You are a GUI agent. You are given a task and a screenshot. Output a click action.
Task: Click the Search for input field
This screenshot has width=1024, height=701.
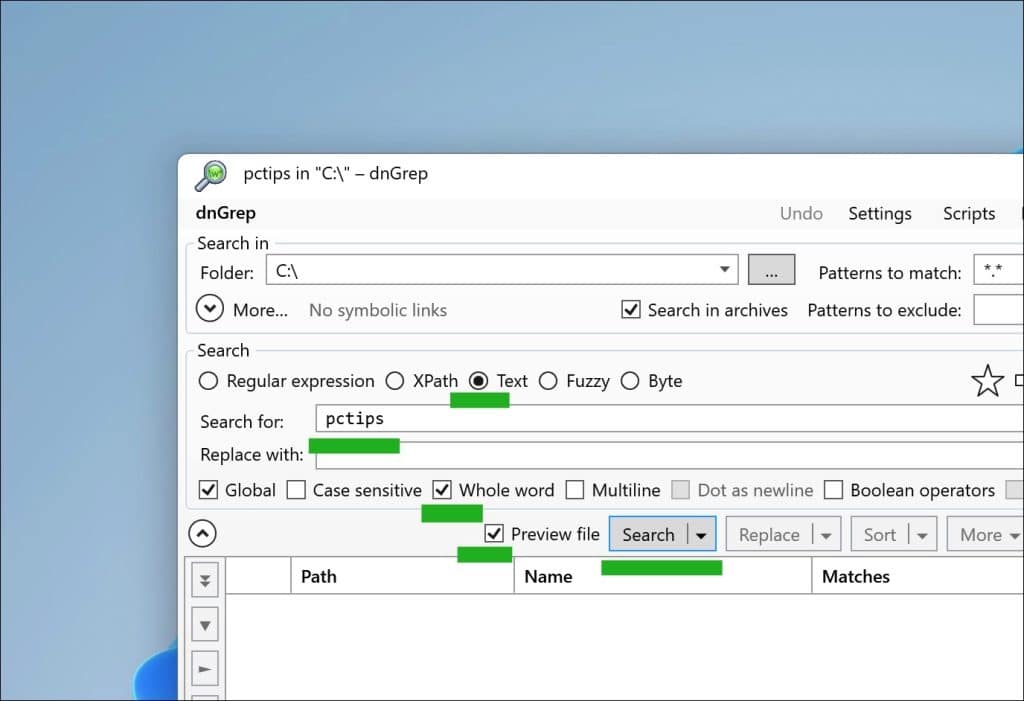(x=669, y=418)
